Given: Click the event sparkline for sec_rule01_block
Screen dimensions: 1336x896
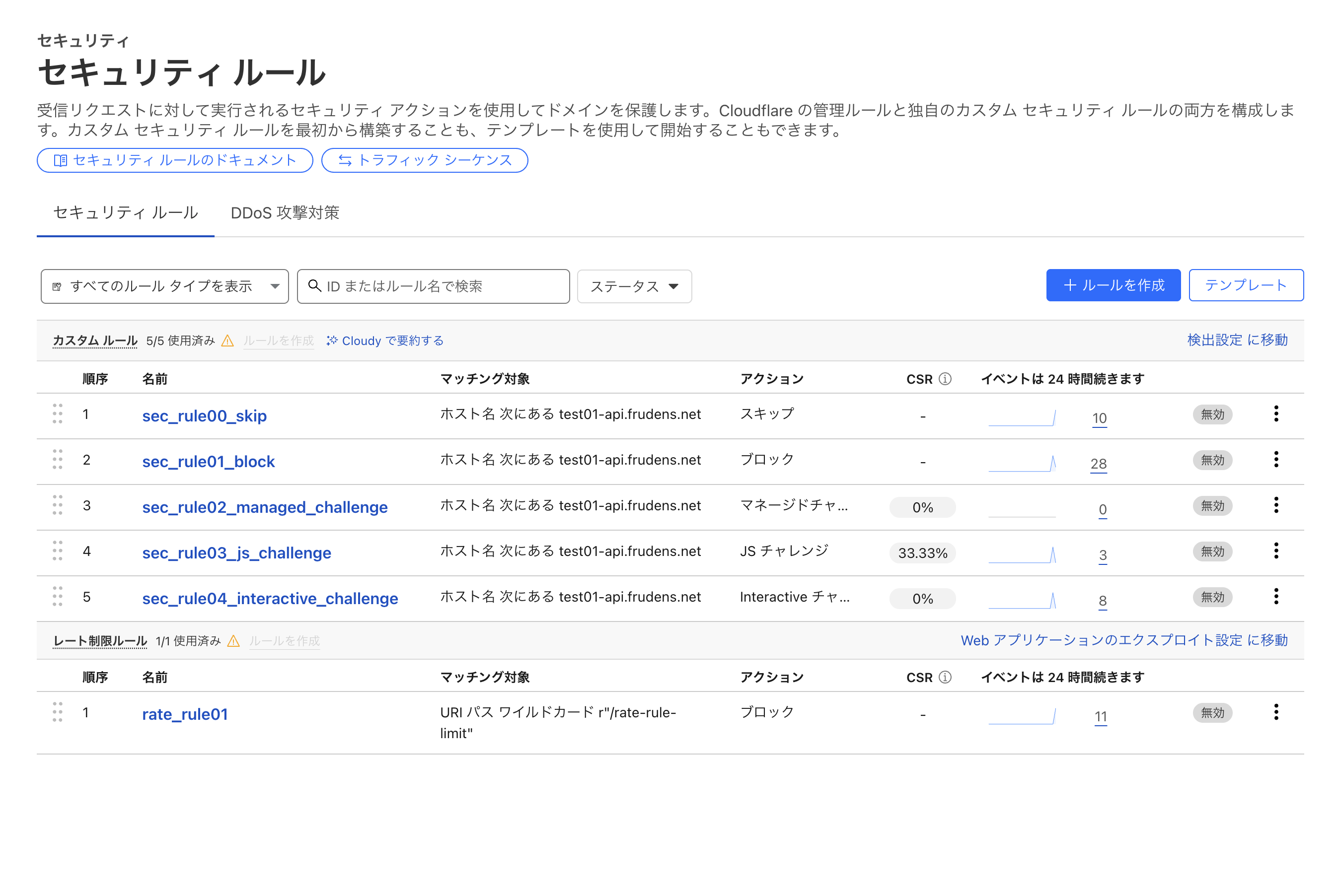Looking at the screenshot, I should click(x=1022, y=464).
